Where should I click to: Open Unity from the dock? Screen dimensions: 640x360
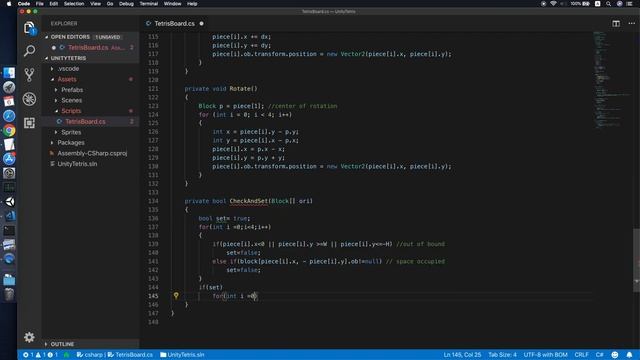[x=9, y=202]
